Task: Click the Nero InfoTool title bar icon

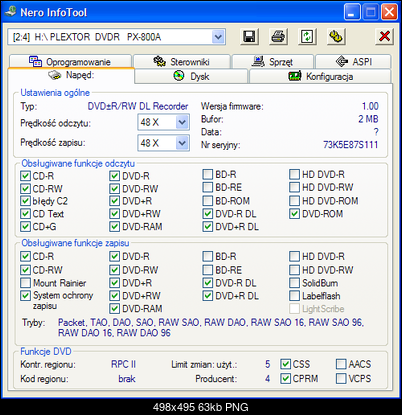Action: 11,12
